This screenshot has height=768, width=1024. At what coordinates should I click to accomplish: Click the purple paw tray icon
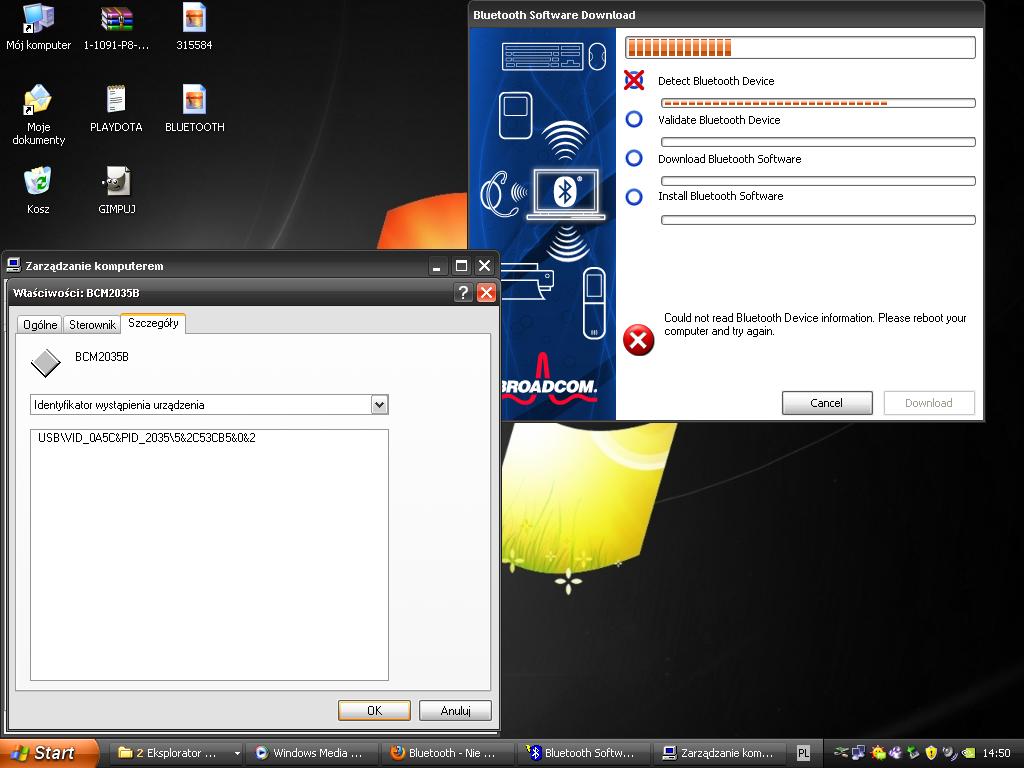(896, 753)
